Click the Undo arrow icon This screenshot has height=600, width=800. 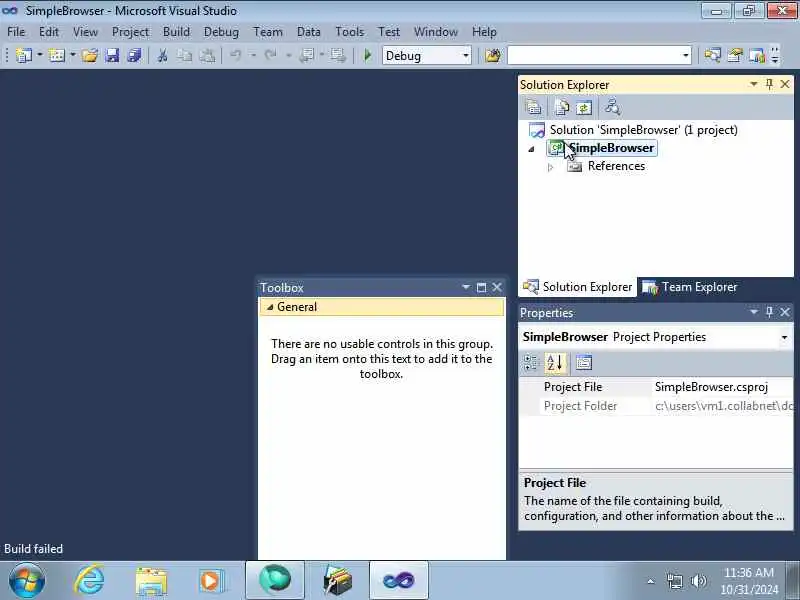[x=235, y=55]
